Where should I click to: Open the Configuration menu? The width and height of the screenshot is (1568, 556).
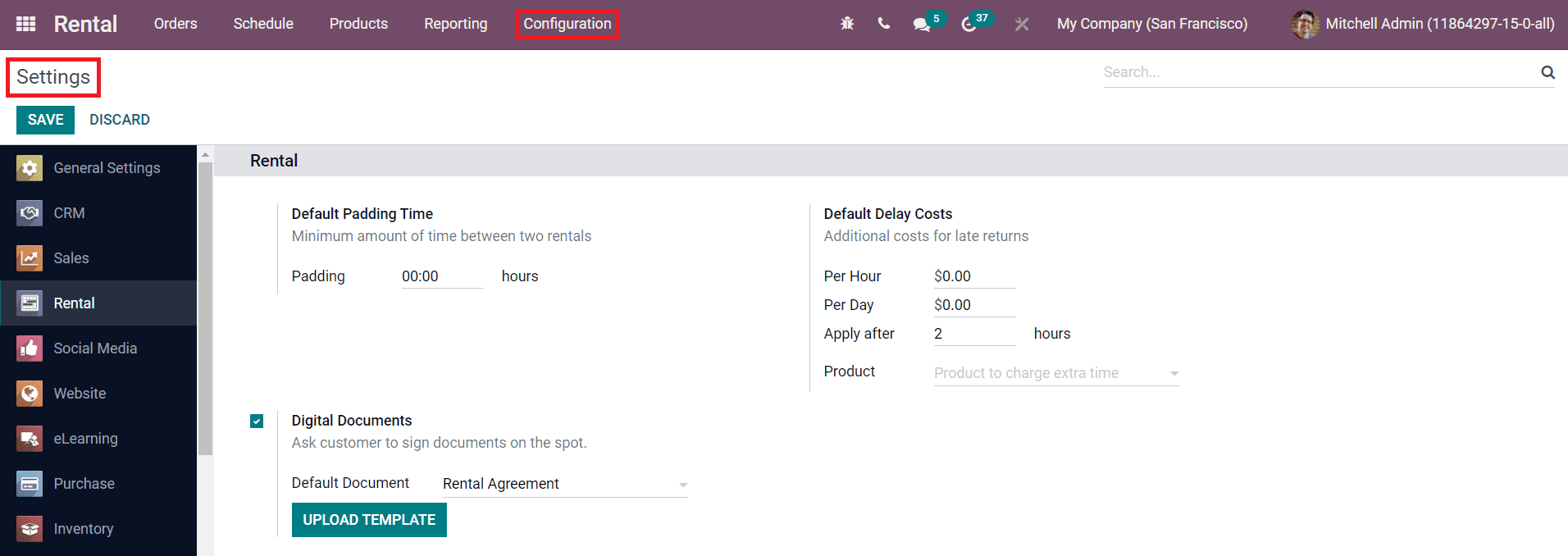(567, 24)
